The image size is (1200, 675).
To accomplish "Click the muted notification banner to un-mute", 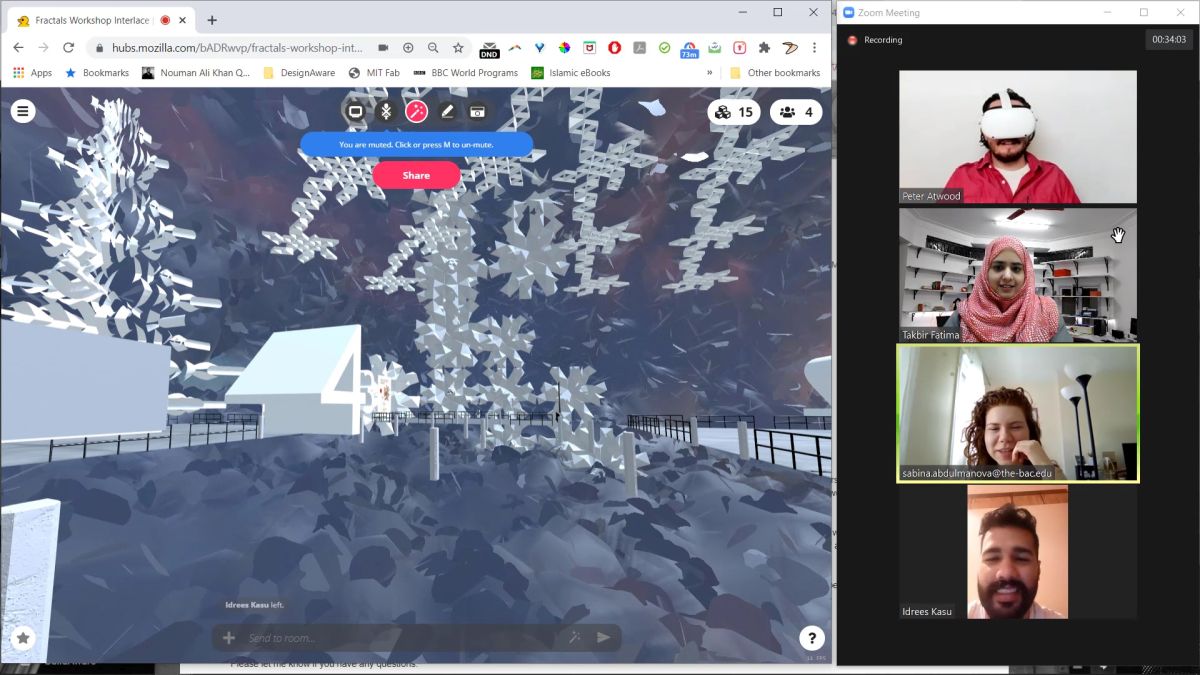I will (x=416, y=145).
